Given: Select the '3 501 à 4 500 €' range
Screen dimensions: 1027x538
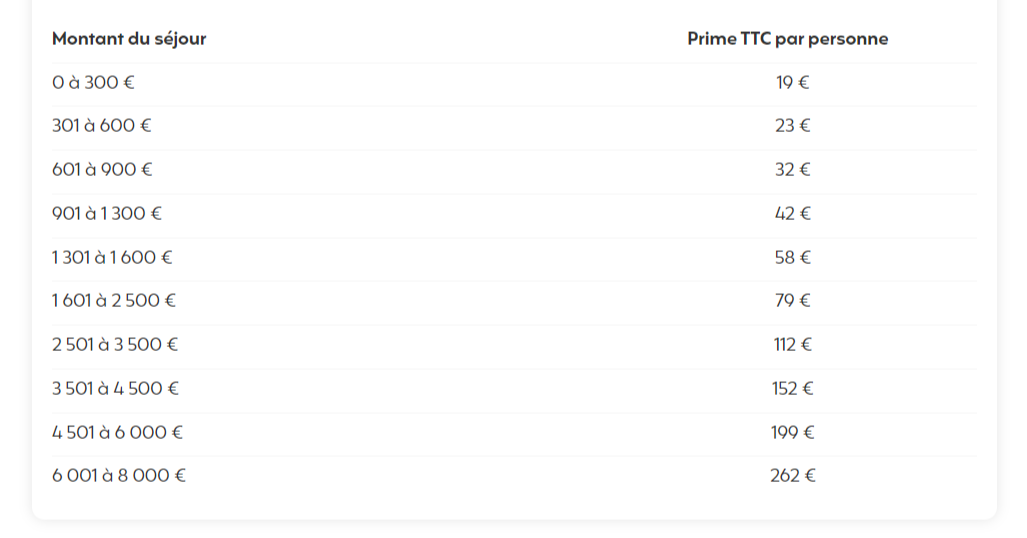Looking at the screenshot, I should coord(115,389).
